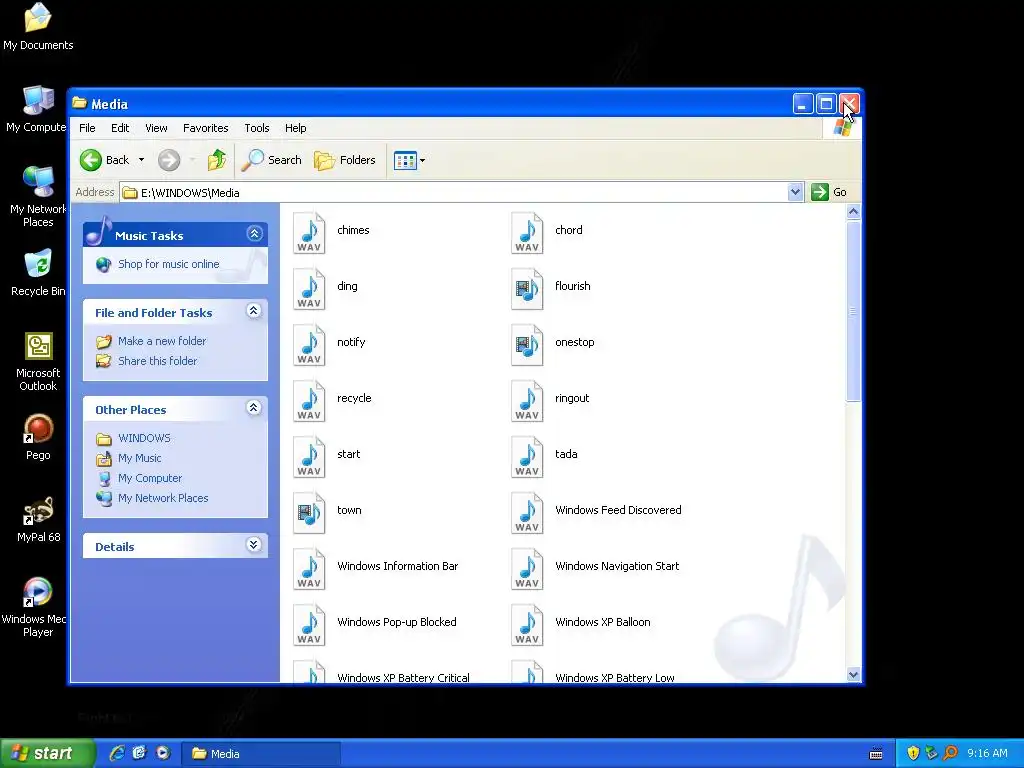Open My Music from Other Places
The height and width of the screenshot is (768, 1024).
pyautogui.click(x=139, y=458)
